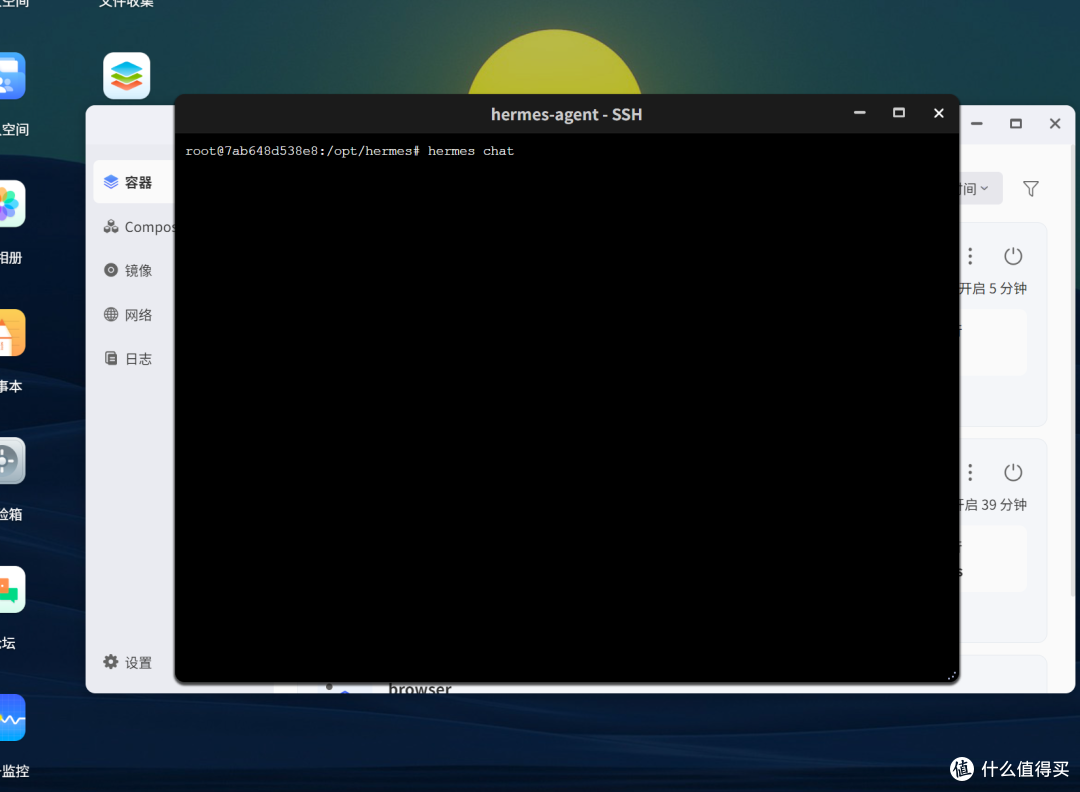
Task: Open the 容器 (Containers) sidebar item
Action: (133, 183)
